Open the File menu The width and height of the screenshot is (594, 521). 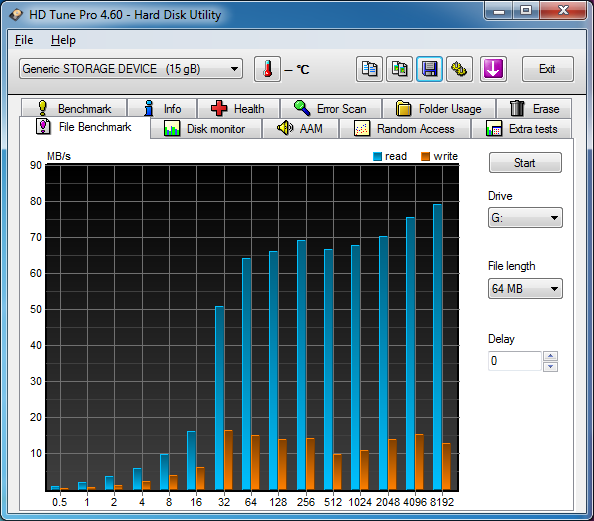(24, 40)
